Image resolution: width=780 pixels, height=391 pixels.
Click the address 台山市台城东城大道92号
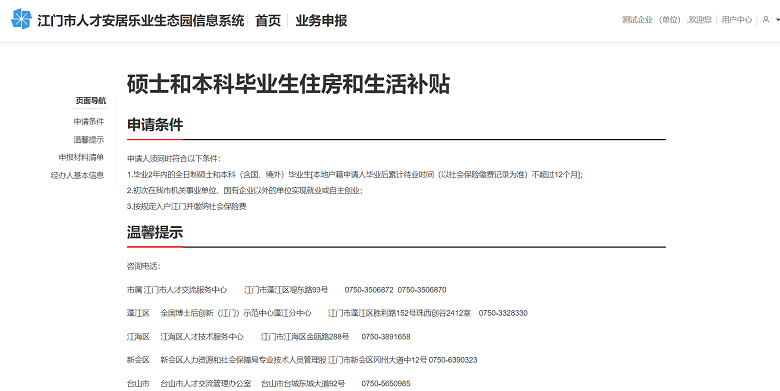coord(303,384)
